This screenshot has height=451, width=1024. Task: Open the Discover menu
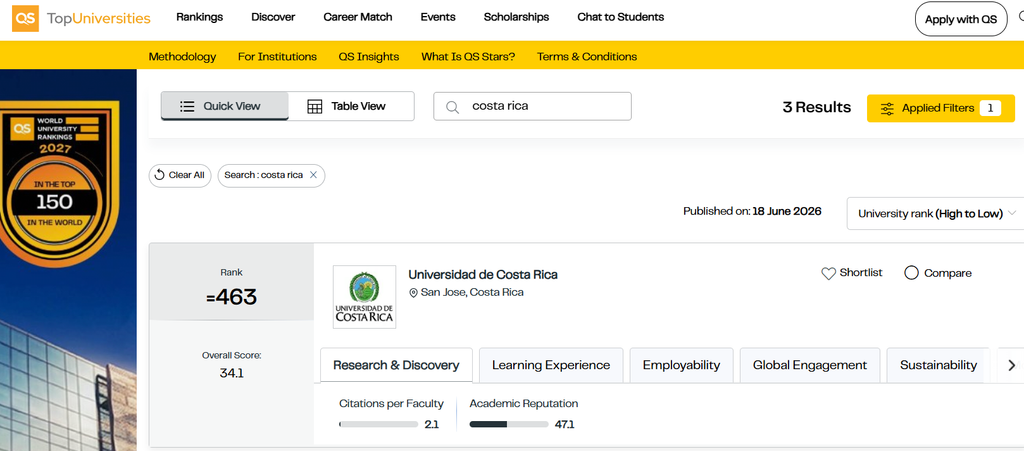pyautogui.click(x=273, y=17)
